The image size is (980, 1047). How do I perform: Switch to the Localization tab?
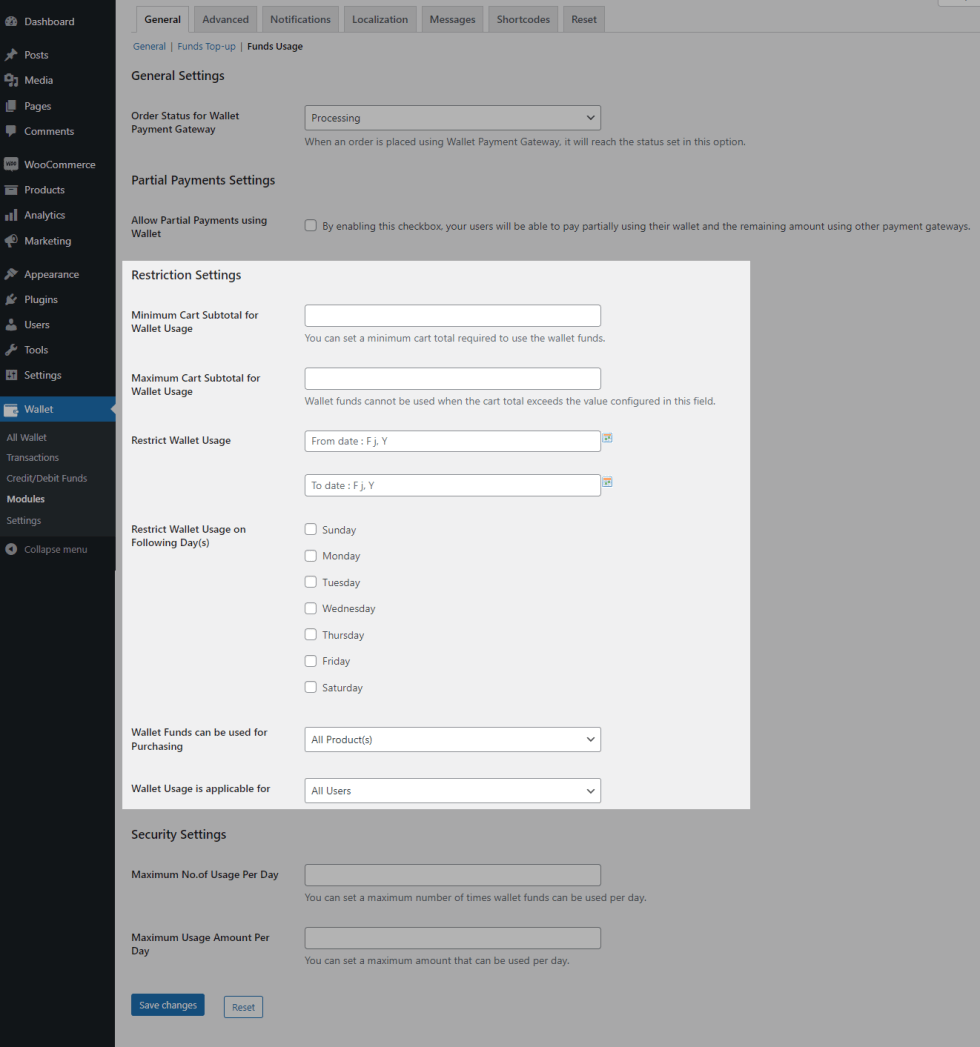point(380,19)
